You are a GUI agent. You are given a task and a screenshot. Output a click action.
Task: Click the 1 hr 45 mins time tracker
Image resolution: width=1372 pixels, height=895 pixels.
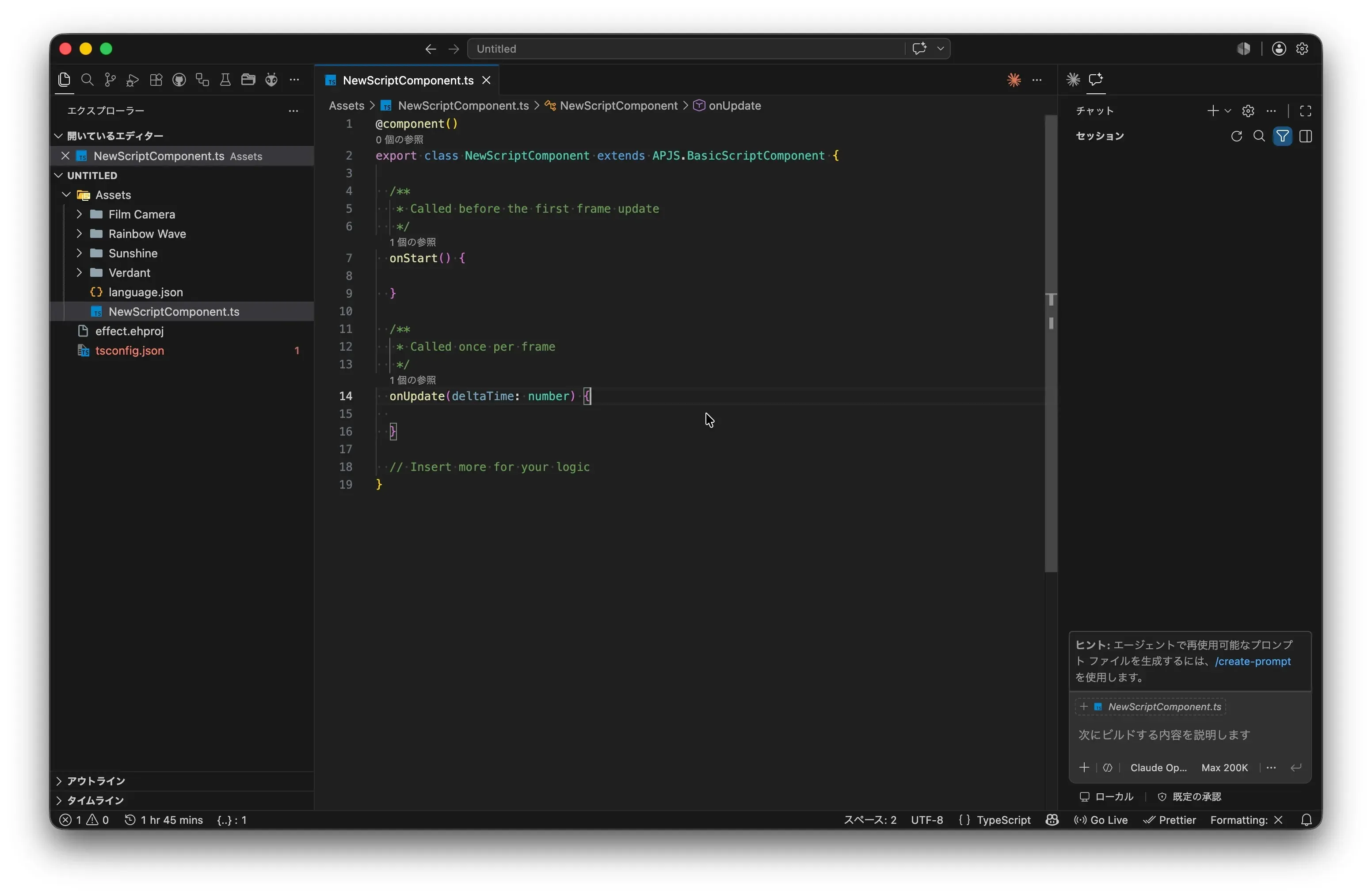click(x=164, y=820)
